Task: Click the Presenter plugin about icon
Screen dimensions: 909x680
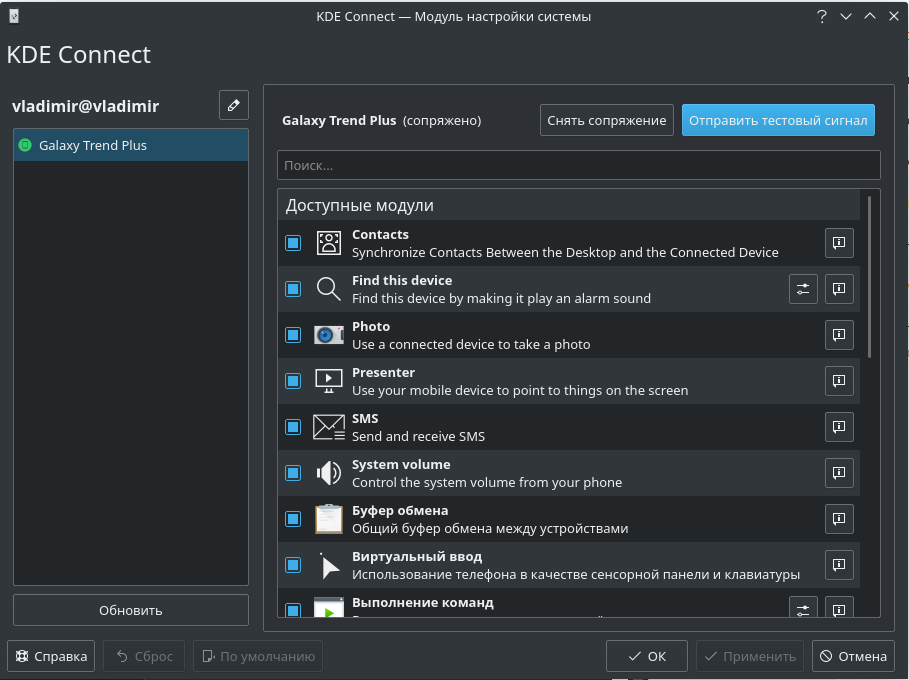Action: click(838, 381)
